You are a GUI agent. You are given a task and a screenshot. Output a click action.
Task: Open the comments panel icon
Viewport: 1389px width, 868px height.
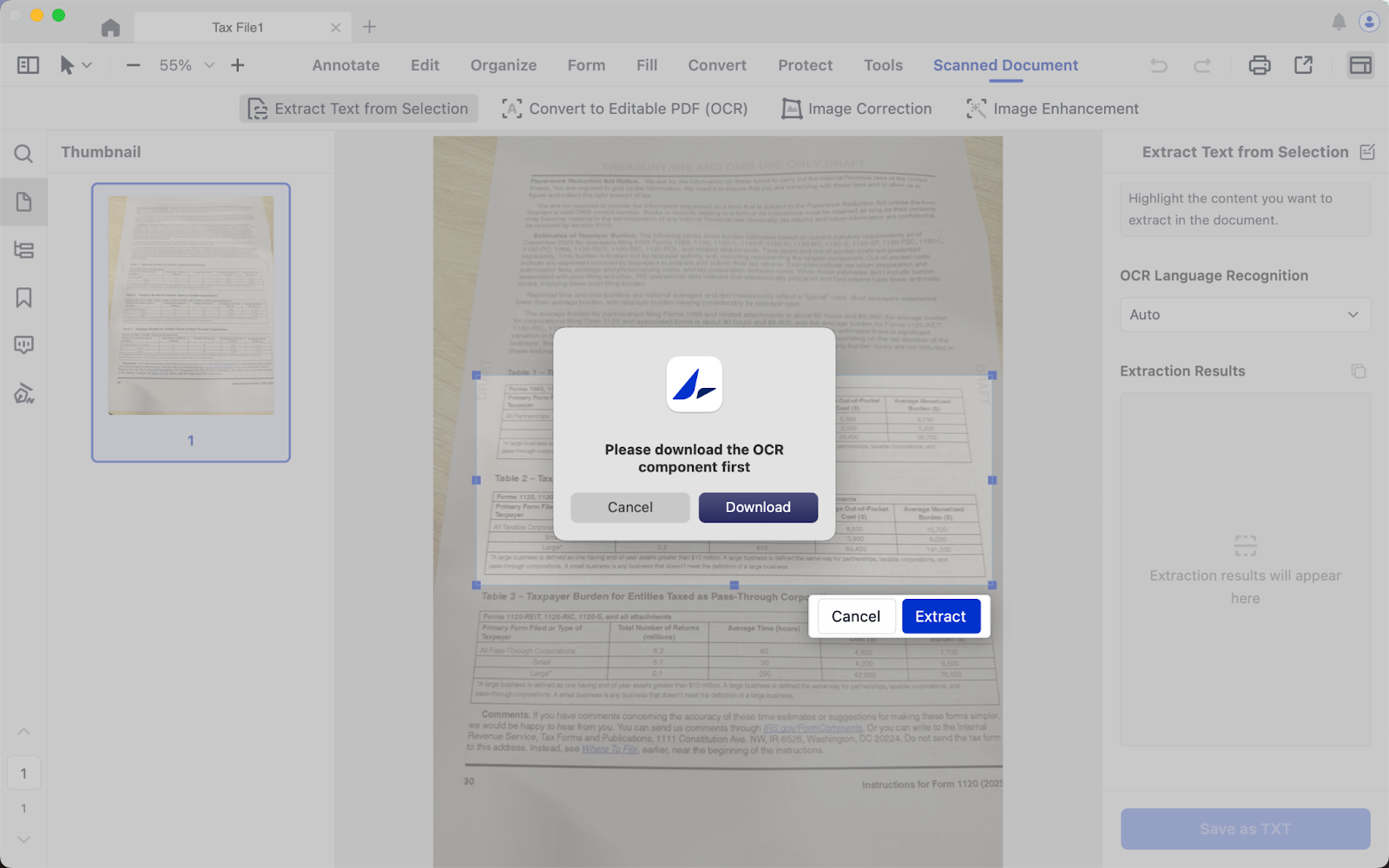click(23, 345)
